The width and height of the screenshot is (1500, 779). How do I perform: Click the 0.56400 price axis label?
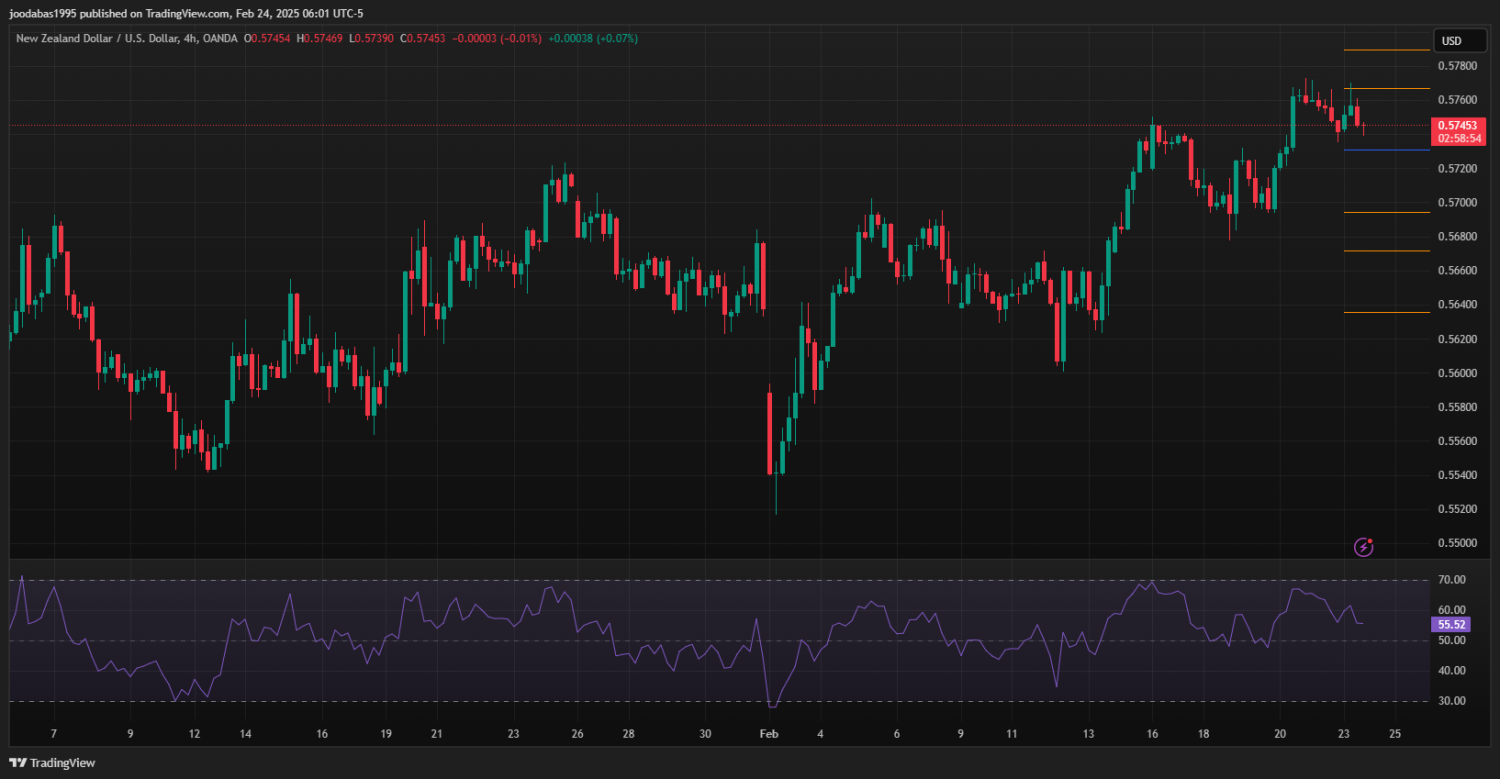[x=1457, y=305]
